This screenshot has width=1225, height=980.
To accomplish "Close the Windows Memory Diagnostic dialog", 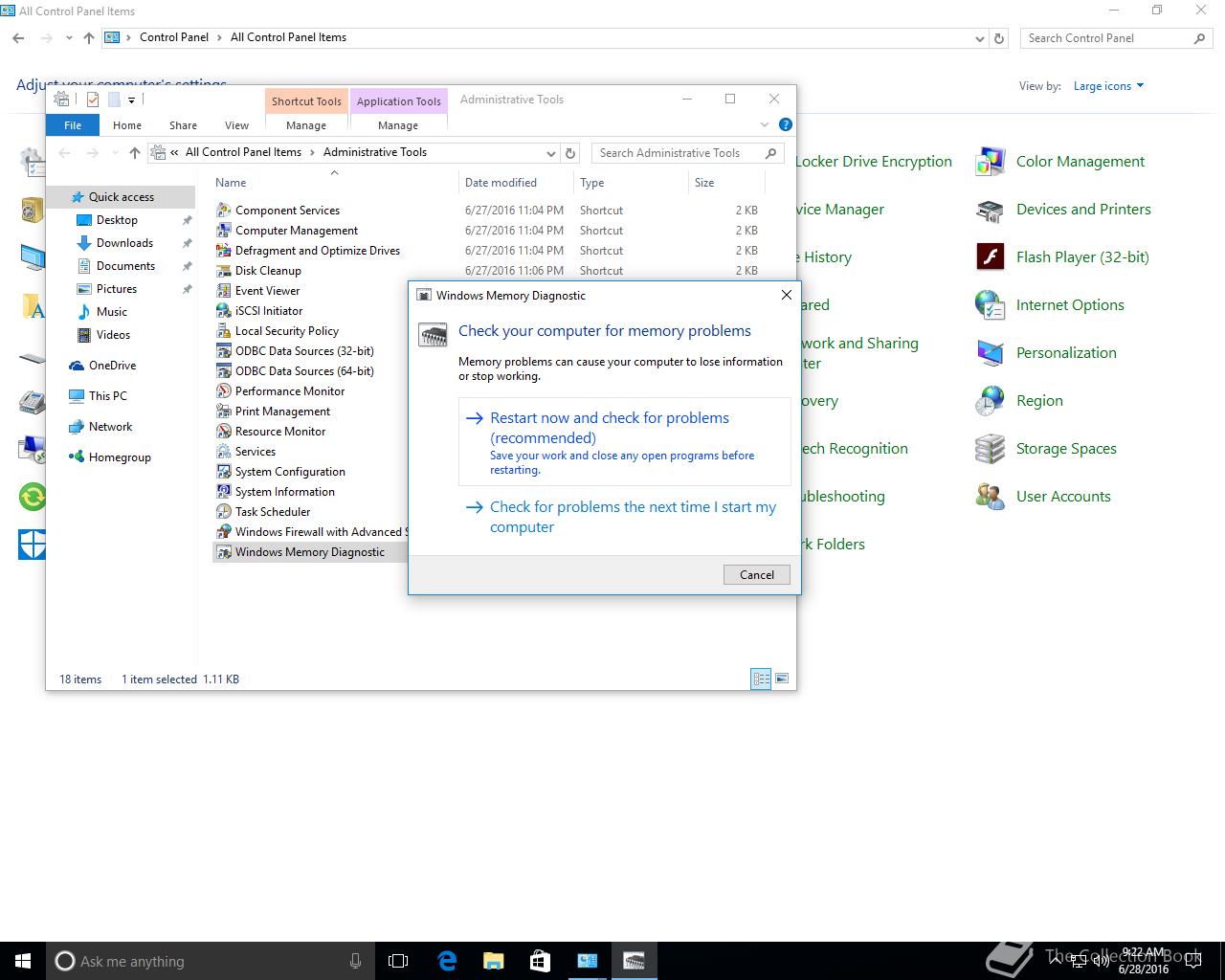I will click(x=786, y=296).
